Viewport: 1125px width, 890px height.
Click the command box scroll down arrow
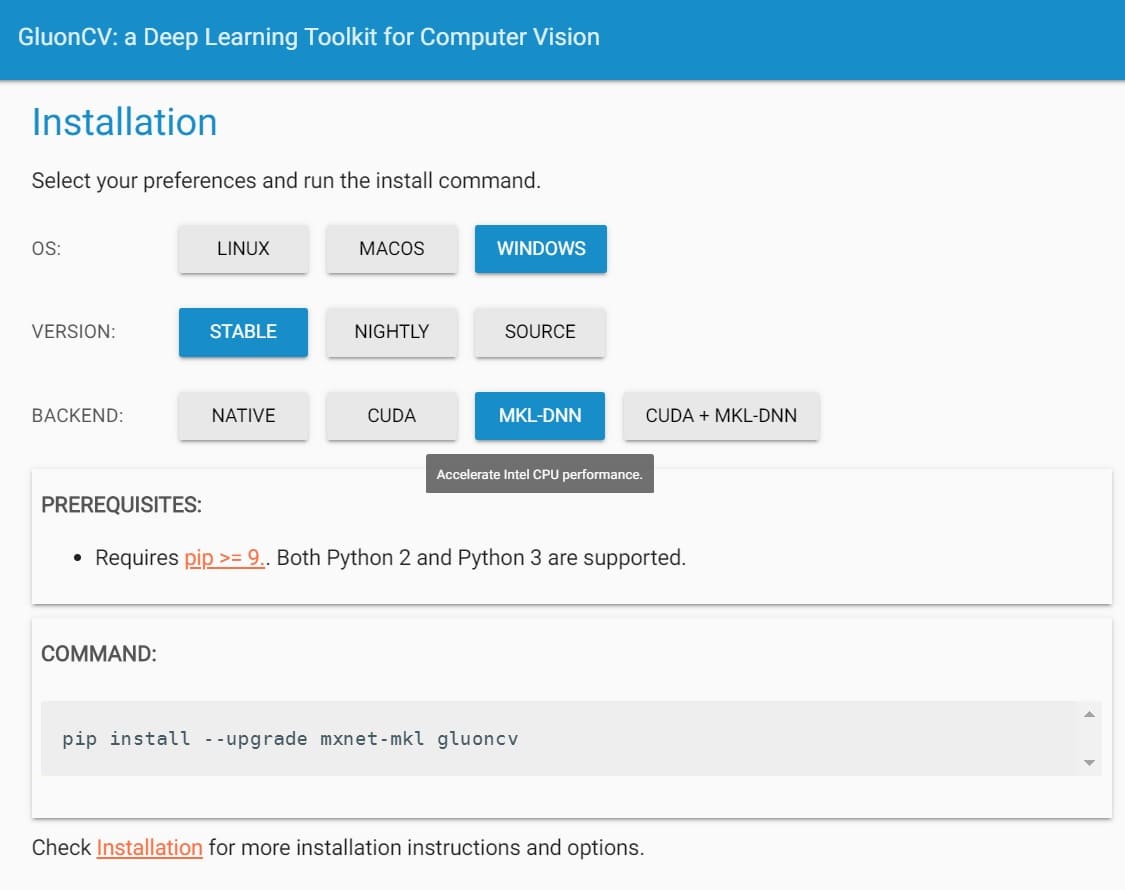(1089, 763)
